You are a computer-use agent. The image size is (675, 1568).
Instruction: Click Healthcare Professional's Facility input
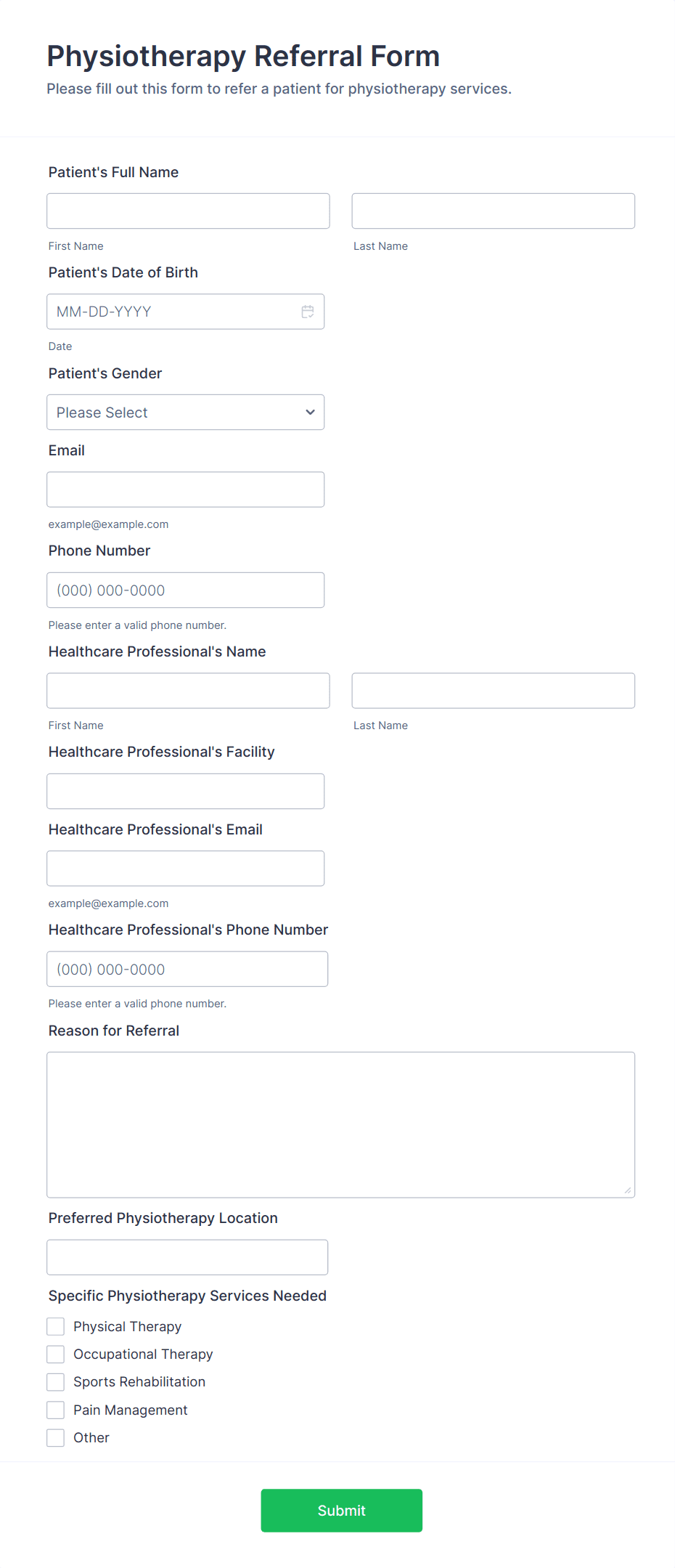(x=185, y=791)
